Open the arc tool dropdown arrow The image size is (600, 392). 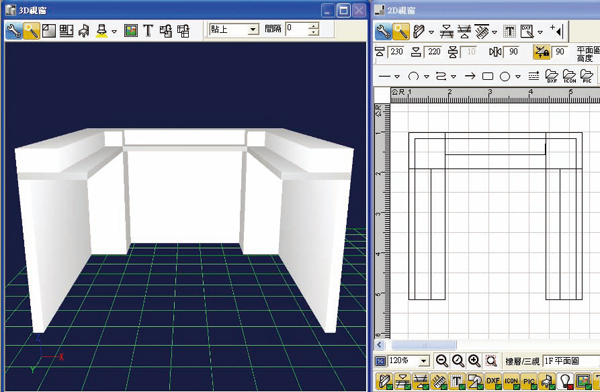coord(427,77)
